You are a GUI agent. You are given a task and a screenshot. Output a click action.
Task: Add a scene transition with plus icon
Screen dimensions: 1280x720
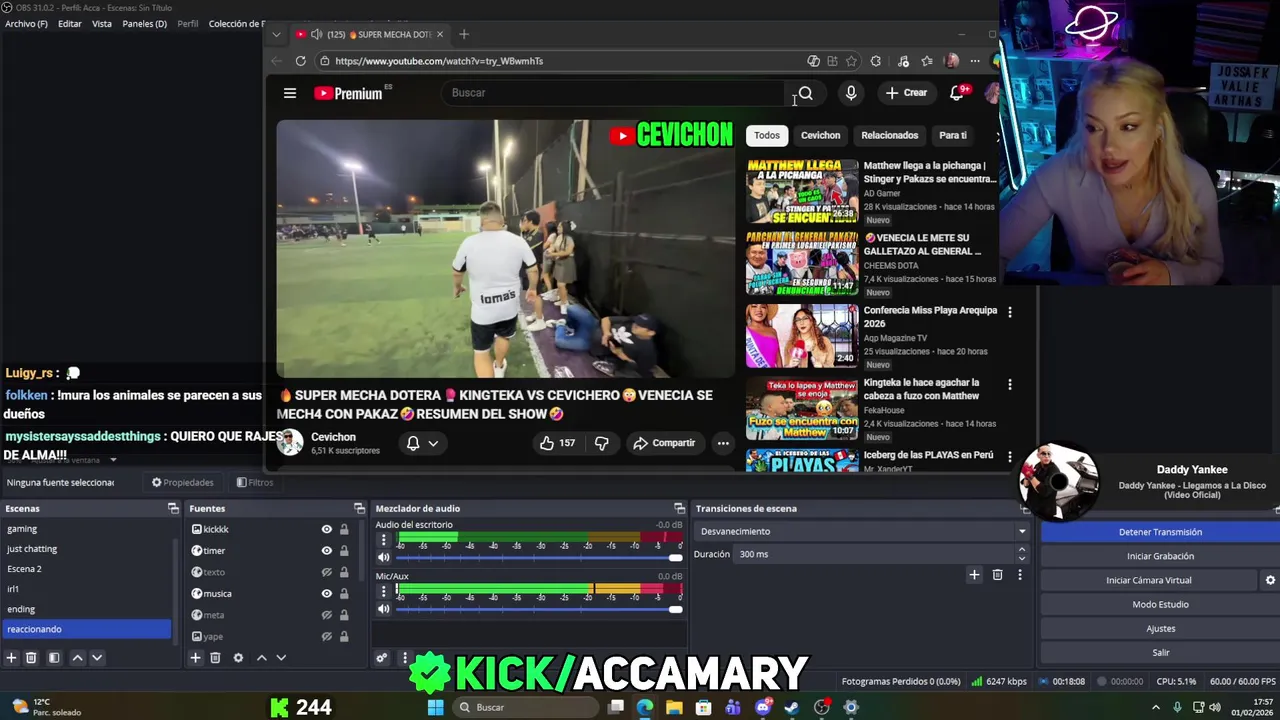click(x=974, y=575)
